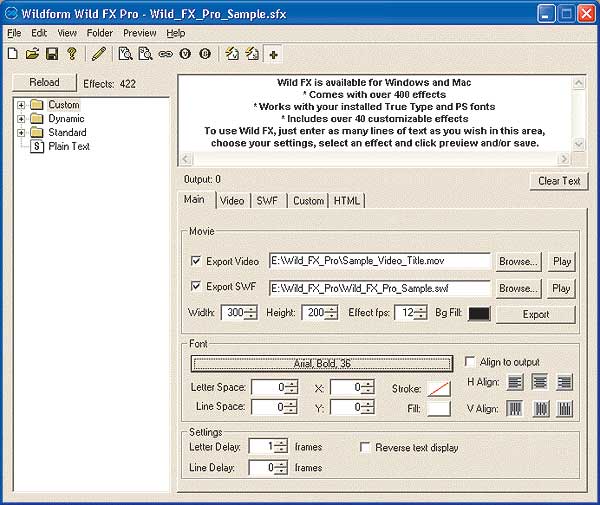Open the Preview menu
The height and width of the screenshot is (505, 600).
point(139,33)
